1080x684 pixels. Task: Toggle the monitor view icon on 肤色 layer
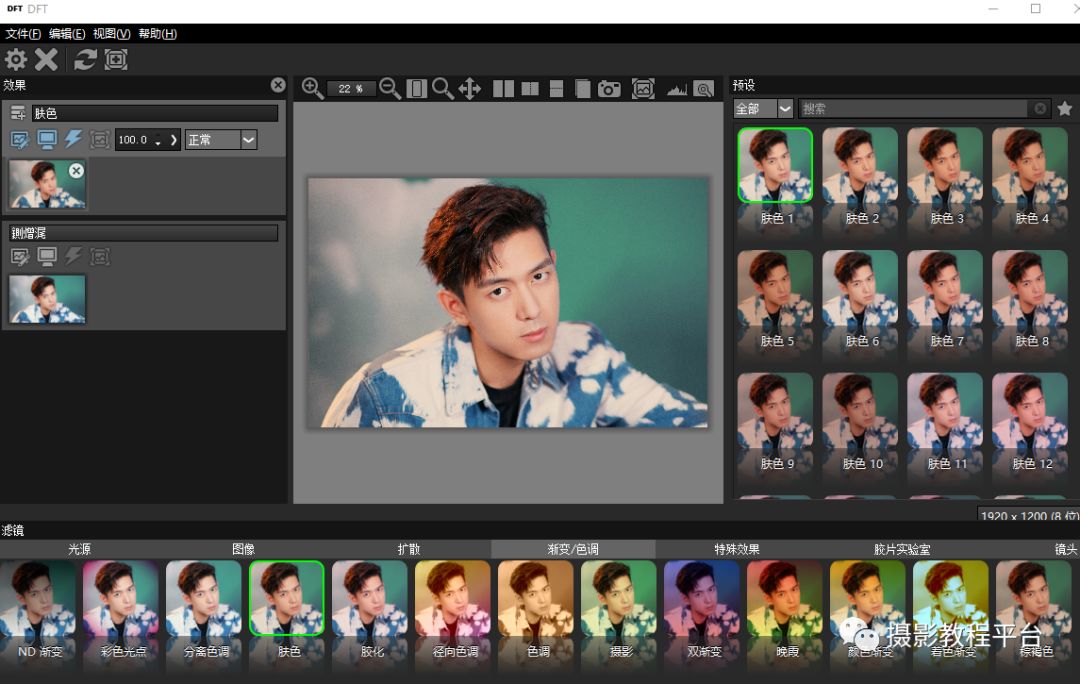pyautogui.click(x=47, y=140)
